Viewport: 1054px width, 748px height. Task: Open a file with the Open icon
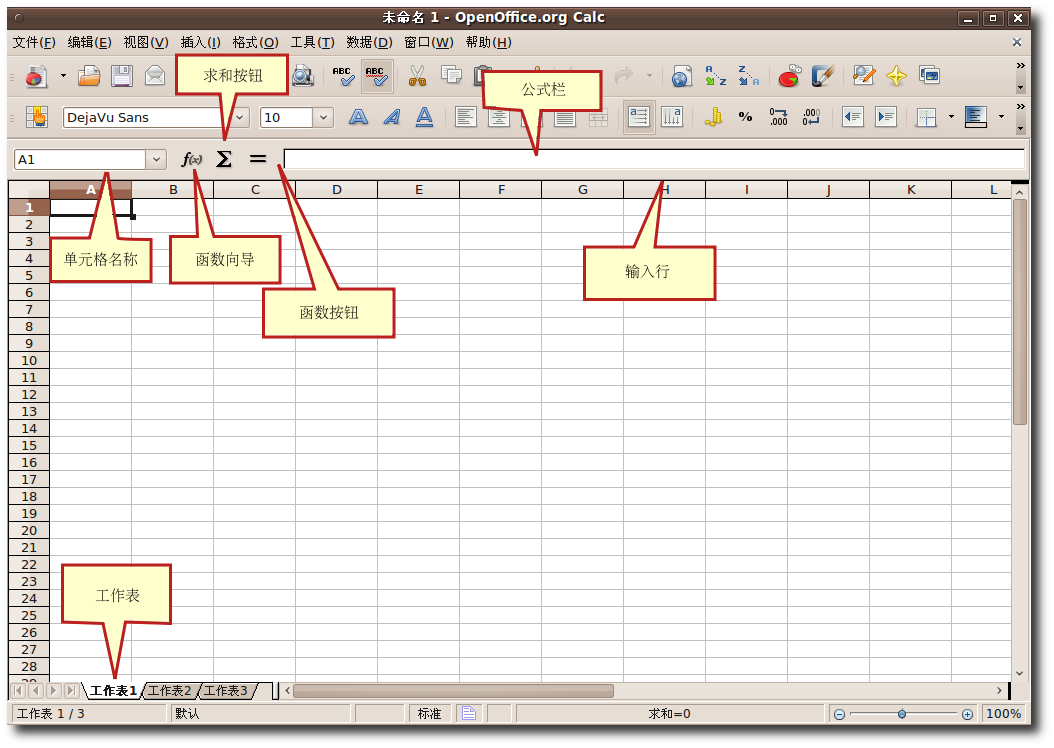(89, 76)
